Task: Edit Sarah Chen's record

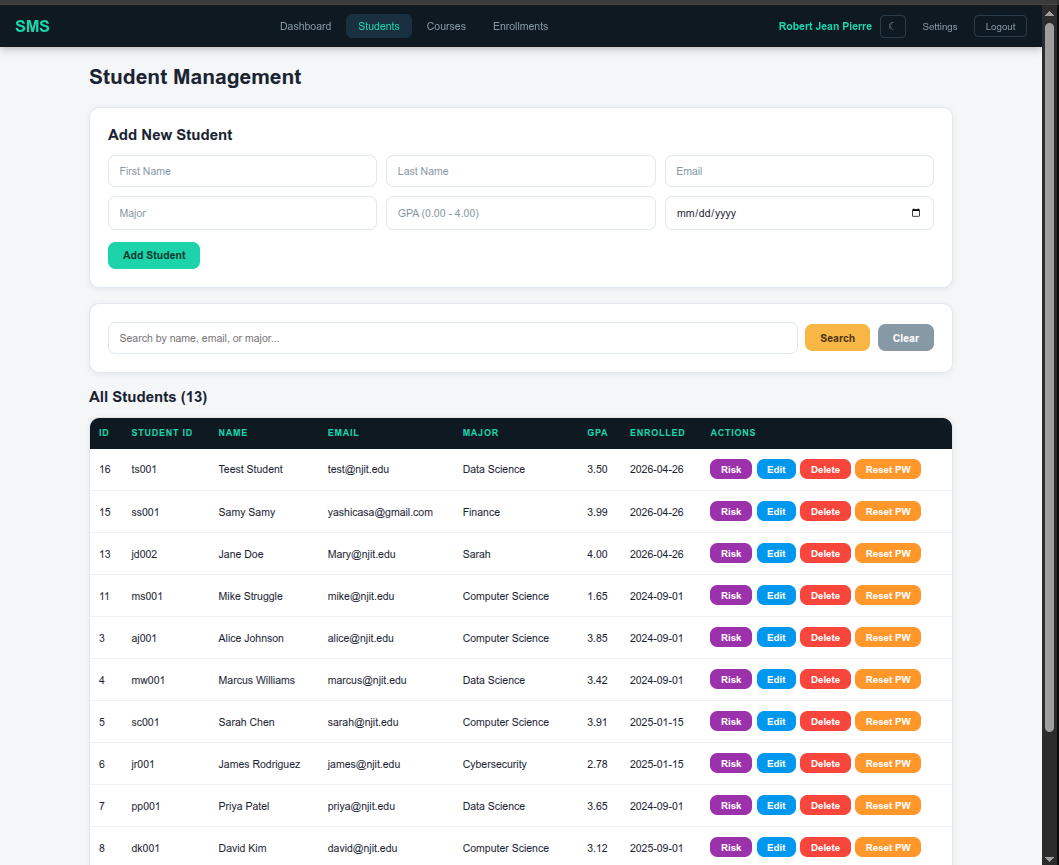Action: pyautogui.click(x=776, y=722)
